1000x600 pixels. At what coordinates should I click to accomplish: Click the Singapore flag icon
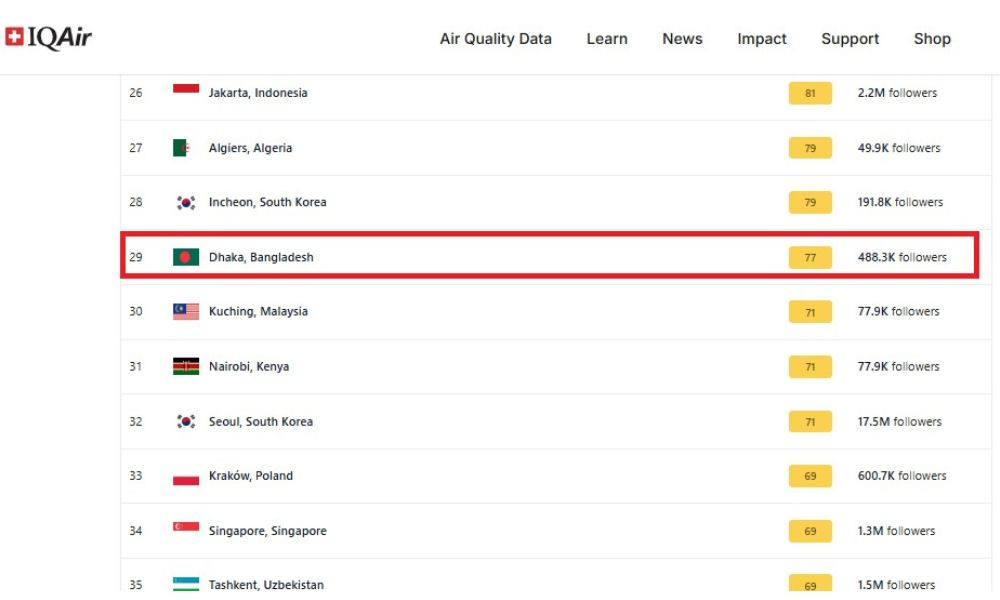point(186,530)
